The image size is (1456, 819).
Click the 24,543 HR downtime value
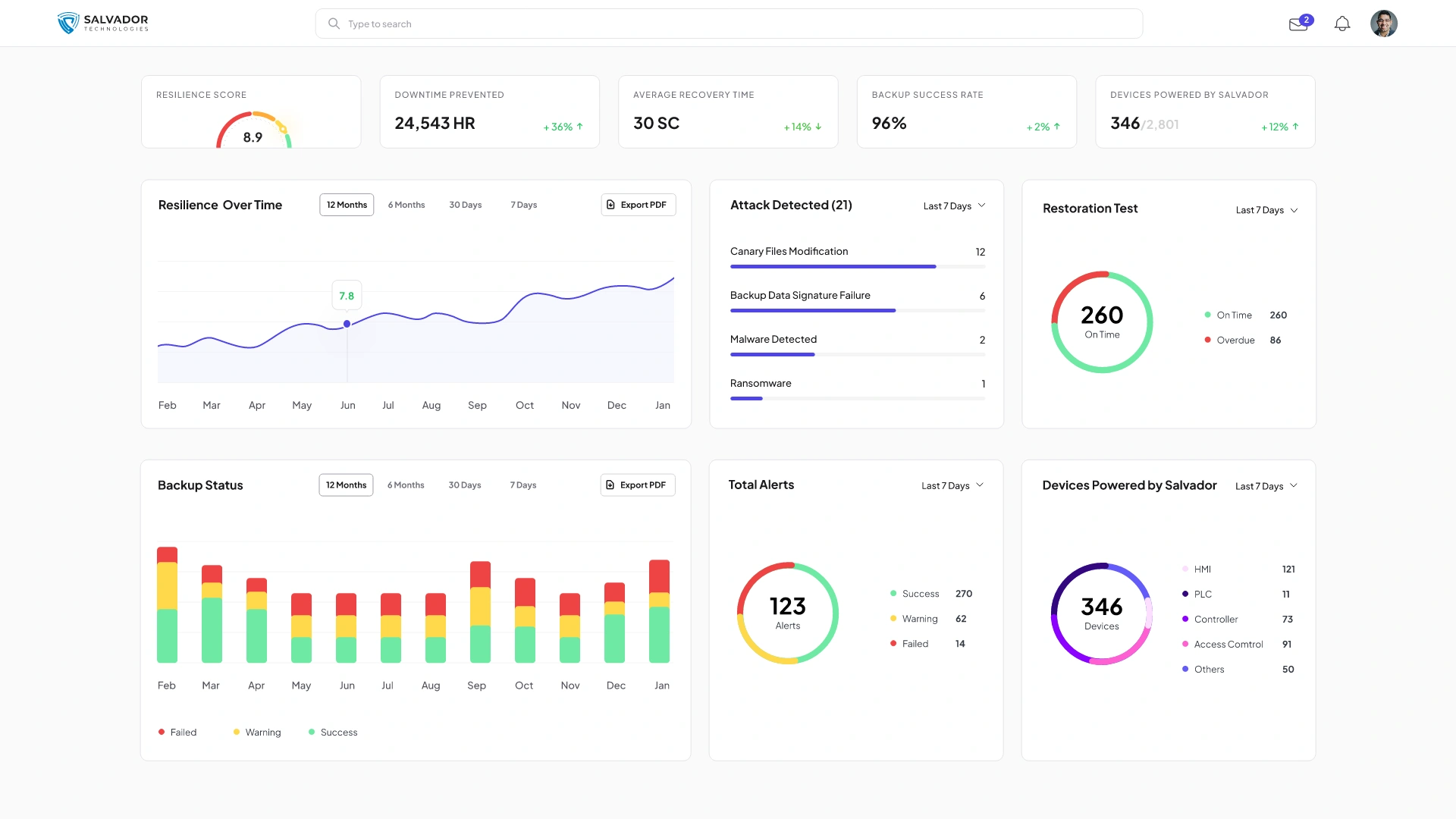(x=435, y=123)
